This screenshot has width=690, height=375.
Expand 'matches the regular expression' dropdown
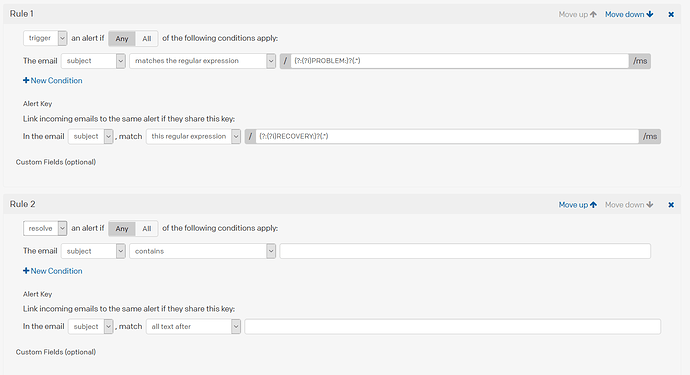[202, 61]
